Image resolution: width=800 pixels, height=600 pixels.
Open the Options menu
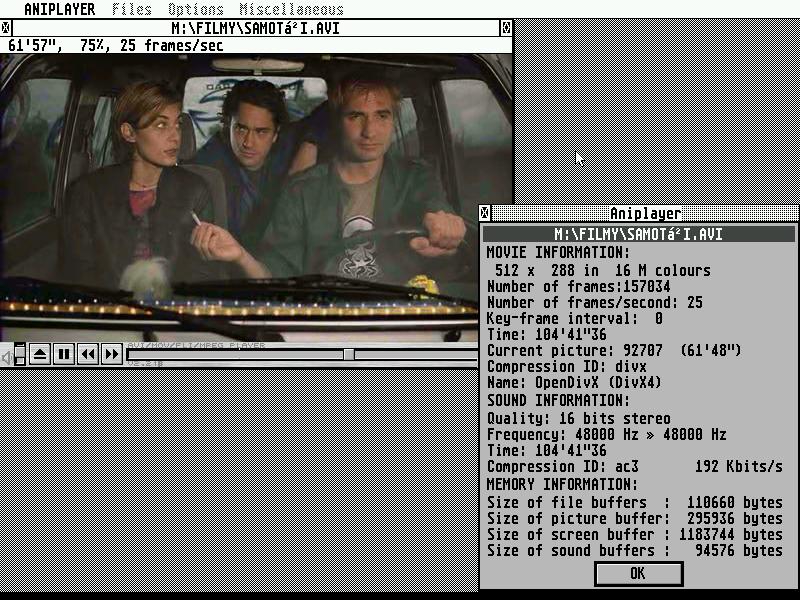[x=196, y=9]
